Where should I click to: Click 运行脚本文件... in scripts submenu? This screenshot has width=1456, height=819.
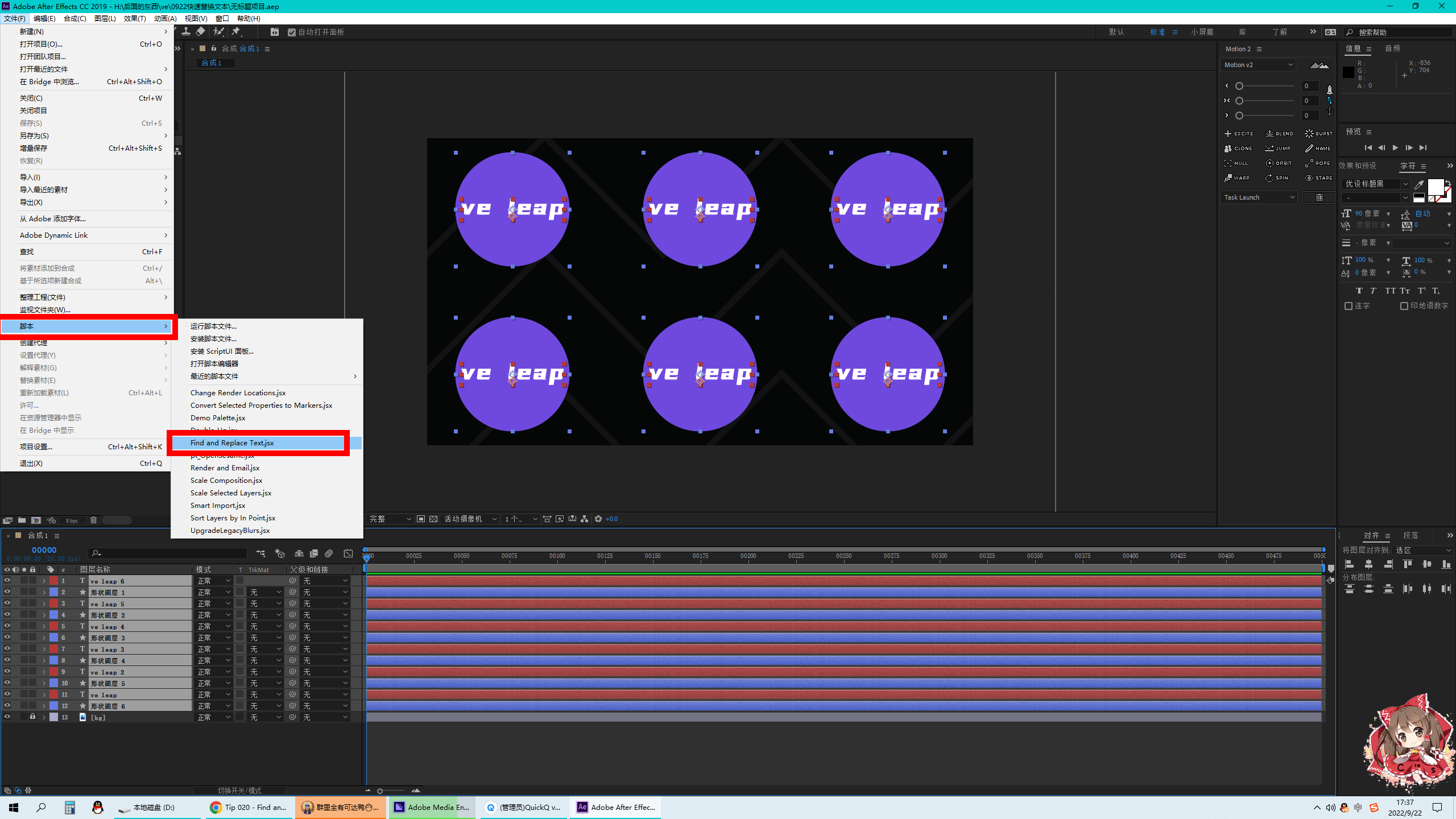(x=213, y=326)
